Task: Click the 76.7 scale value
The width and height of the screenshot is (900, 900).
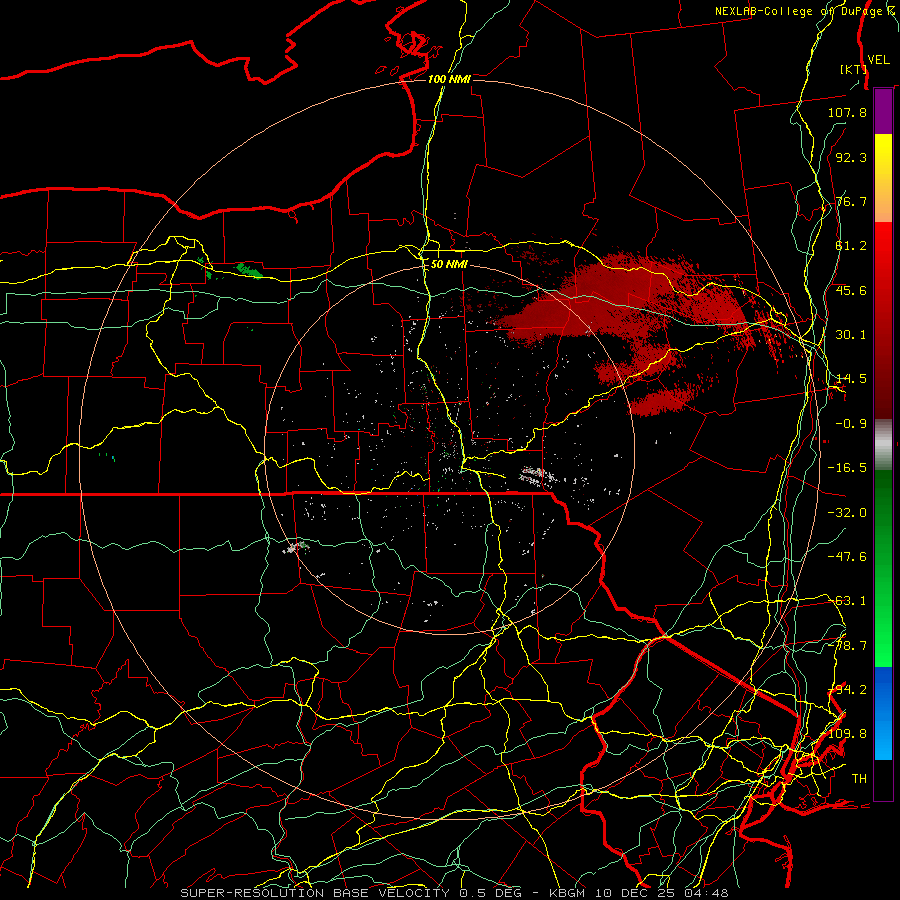Action: click(x=851, y=201)
